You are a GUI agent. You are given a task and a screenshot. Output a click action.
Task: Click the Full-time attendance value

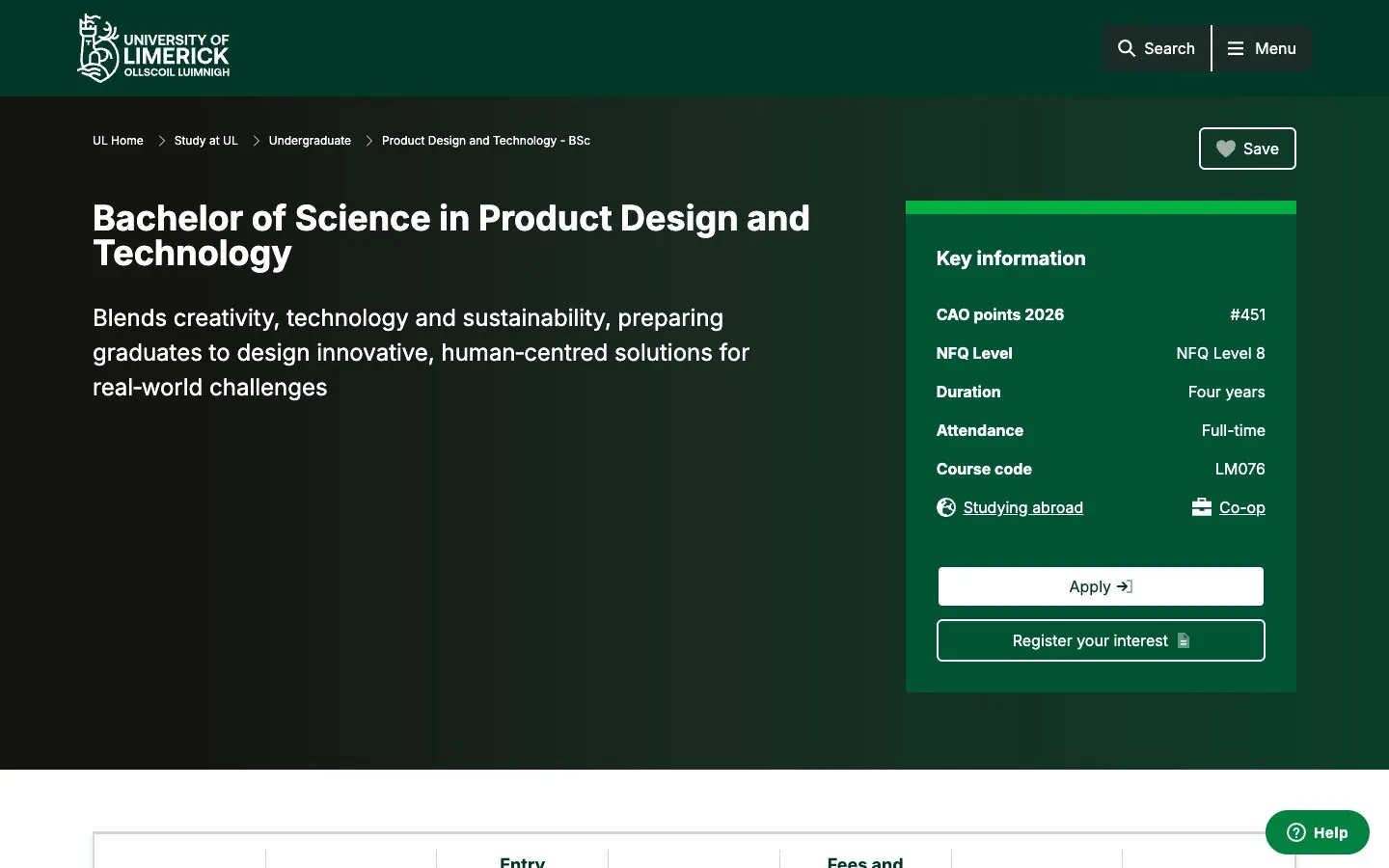(x=1234, y=430)
